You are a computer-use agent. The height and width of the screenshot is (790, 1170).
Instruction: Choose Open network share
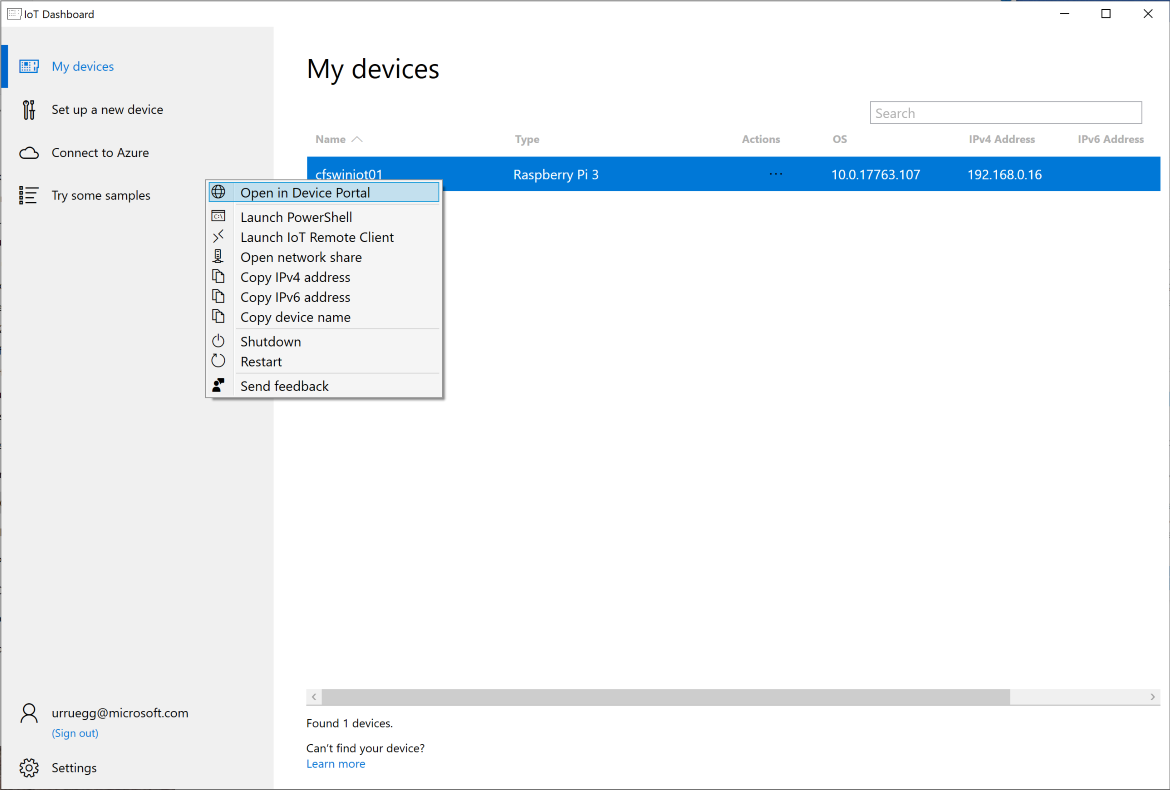click(301, 257)
